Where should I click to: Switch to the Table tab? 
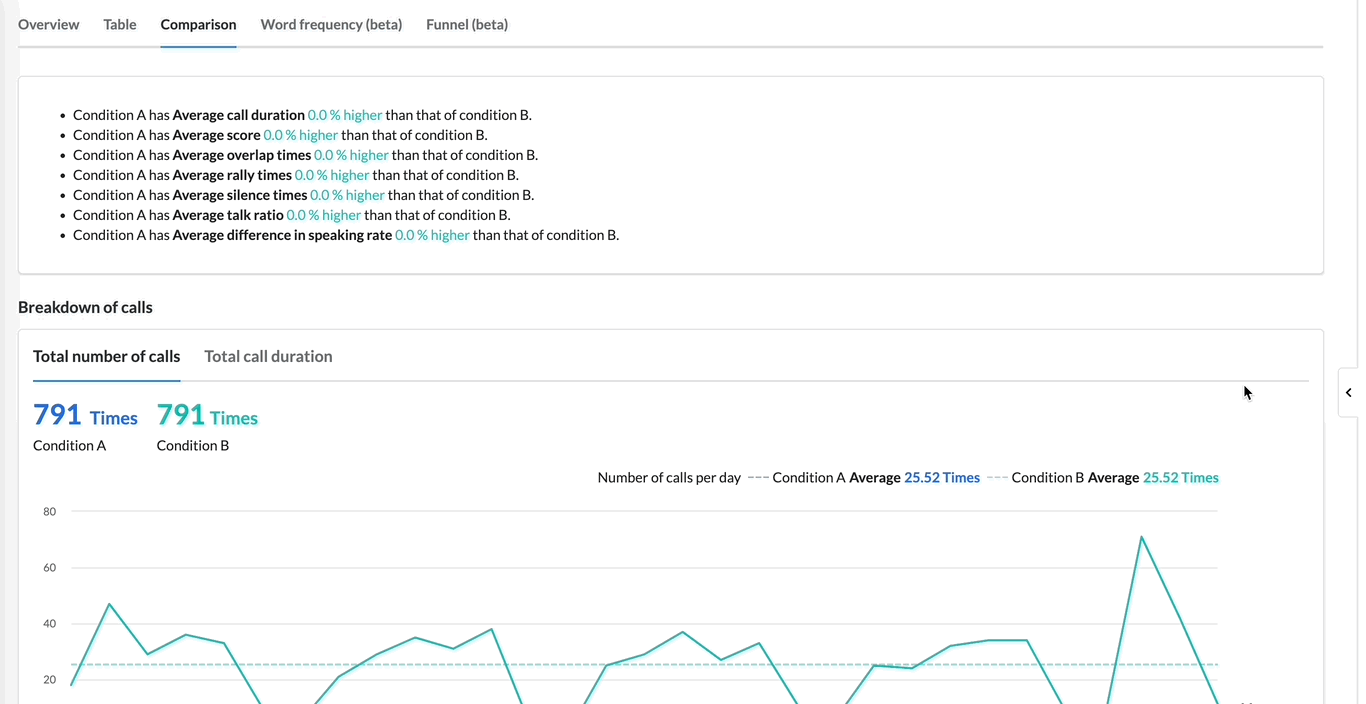120,24
